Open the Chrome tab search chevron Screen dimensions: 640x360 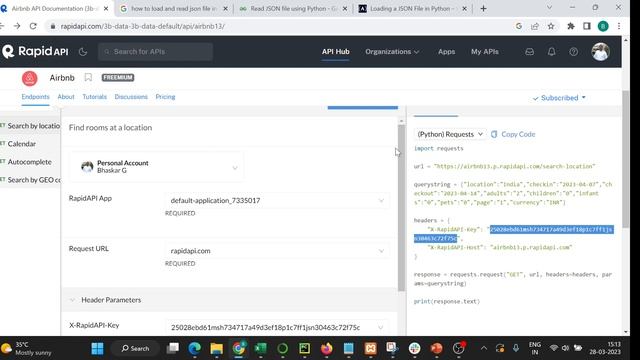[x=549, y=8]
